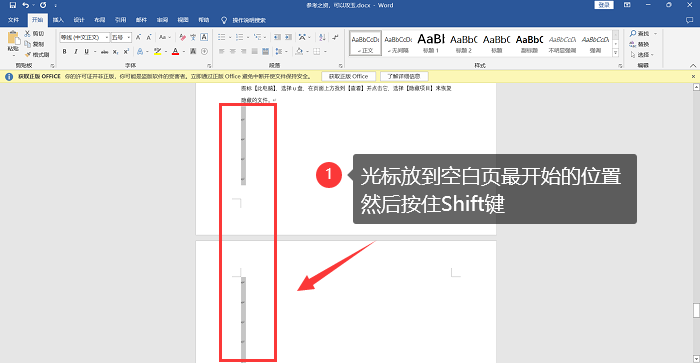700x363 pixels.
Task: Increase font size with the grow font icon
Action: click(x=138, y=38)
